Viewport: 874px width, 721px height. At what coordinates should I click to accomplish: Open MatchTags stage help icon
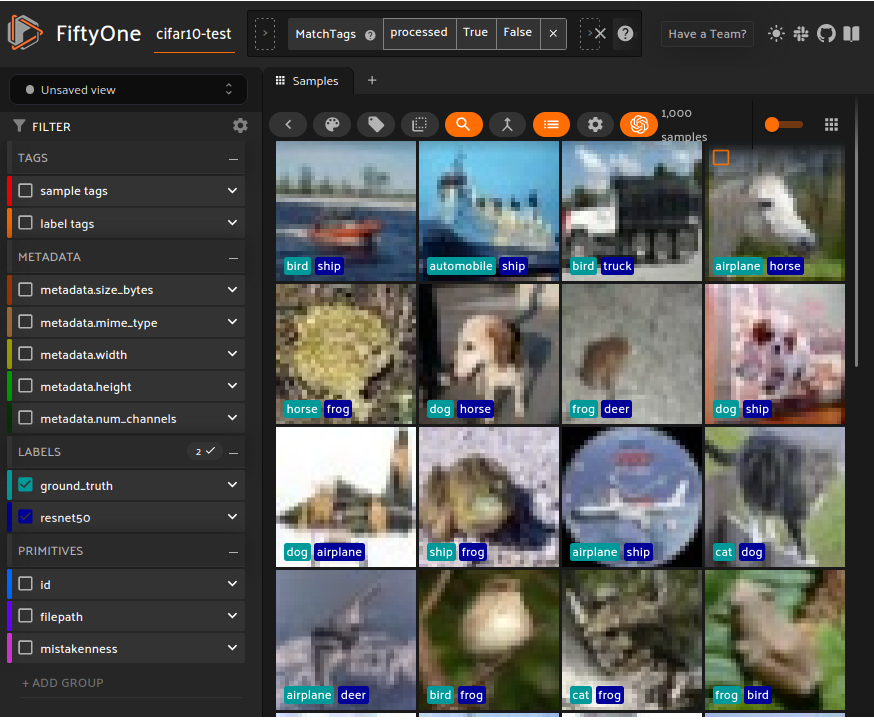click(x=370, y=35)
